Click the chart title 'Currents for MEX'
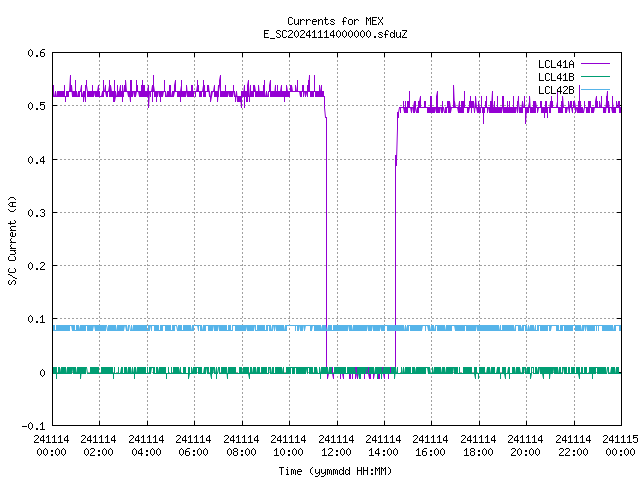Screen dimensions: 640x480 pos(335,21)
